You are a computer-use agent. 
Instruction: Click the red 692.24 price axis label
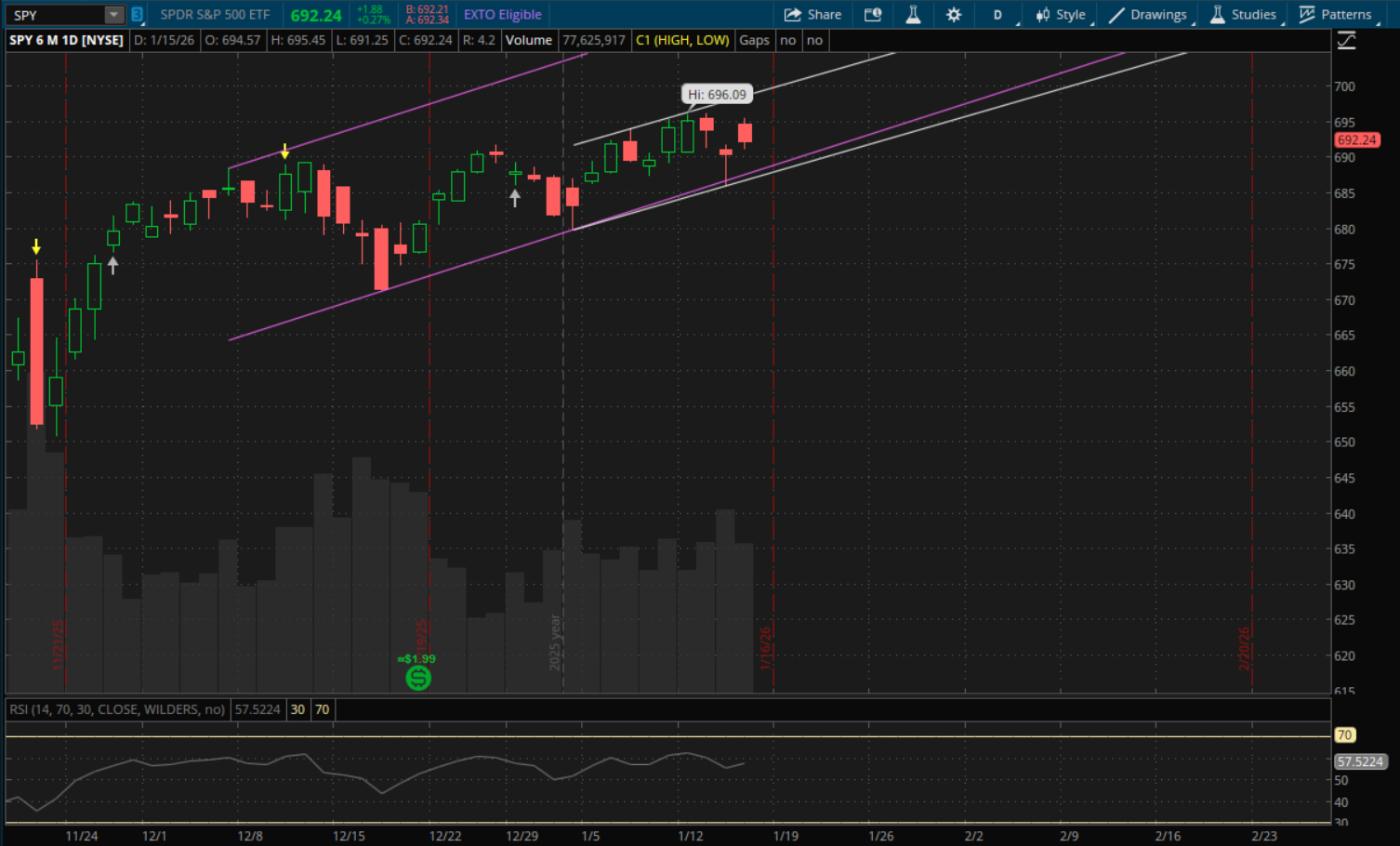coord(1356,140)
